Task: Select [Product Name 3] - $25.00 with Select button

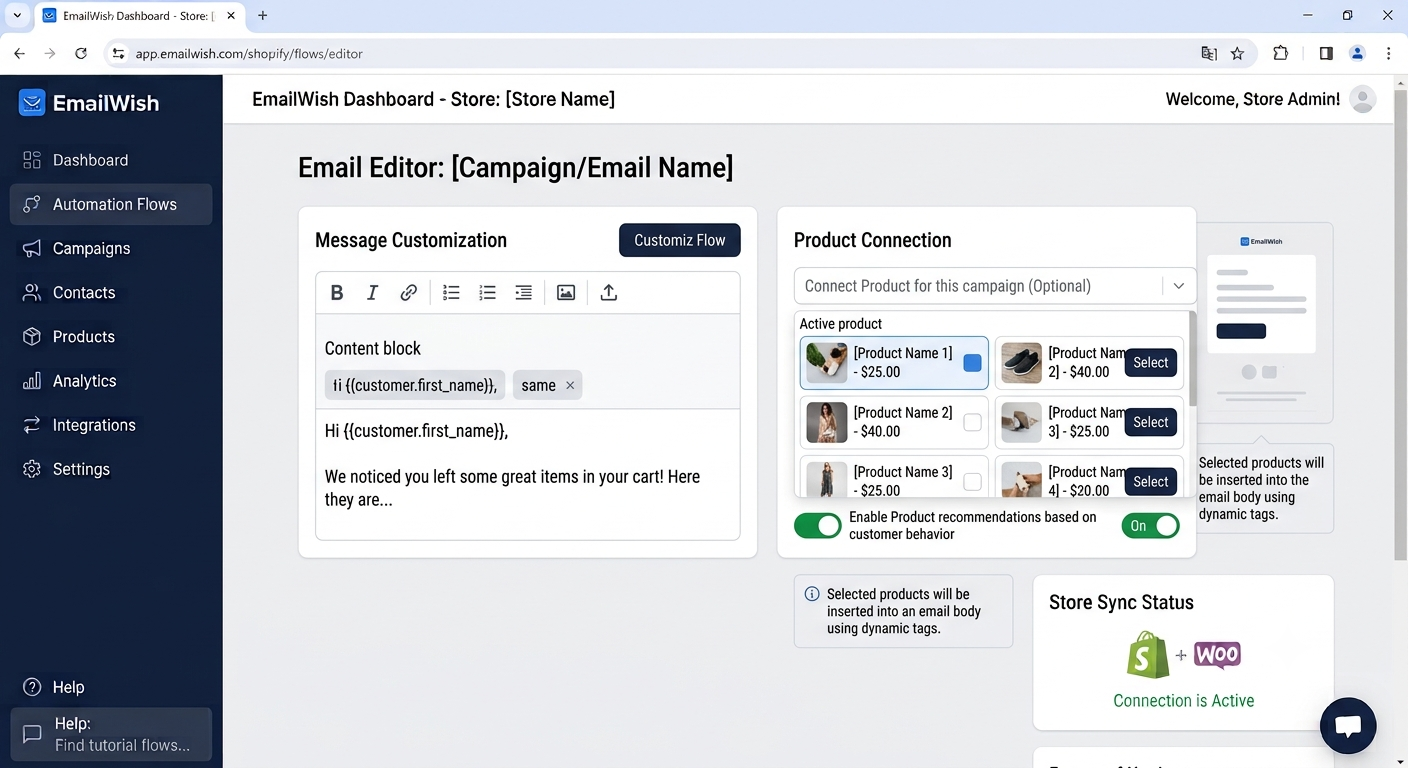Action: 1150,422
